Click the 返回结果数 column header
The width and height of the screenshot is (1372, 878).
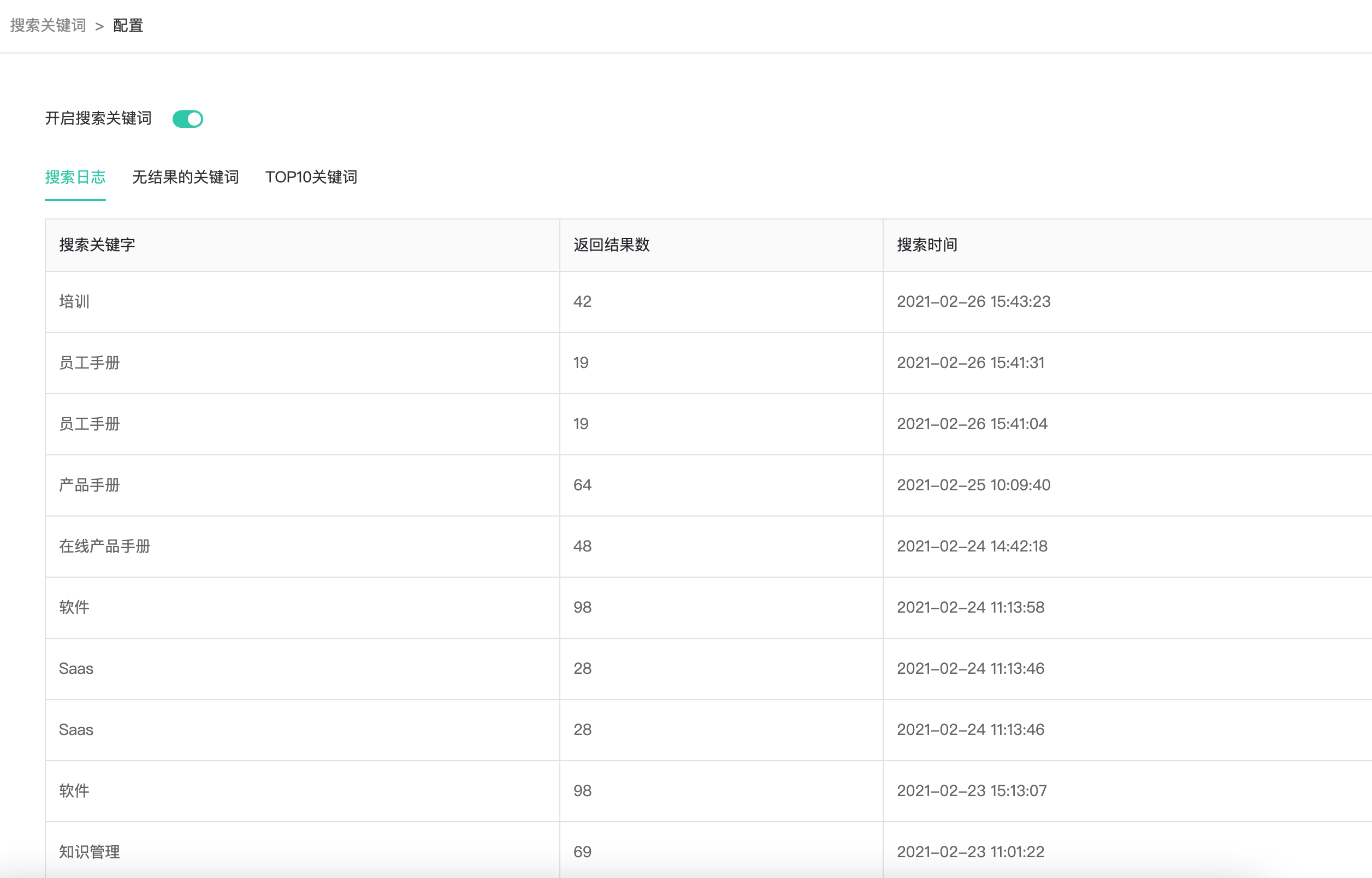611,245
